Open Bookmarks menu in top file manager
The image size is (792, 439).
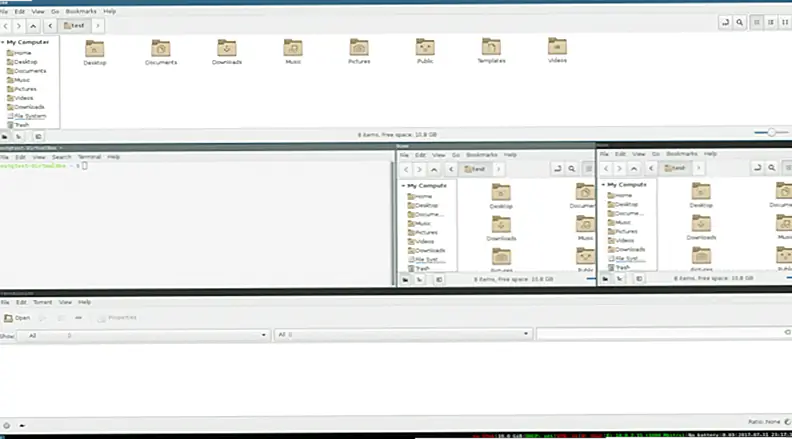[x=82, y=11]
